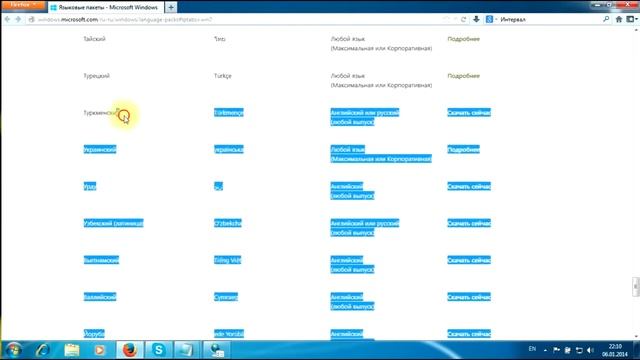Click the Валлийский language name

(100, 297)
